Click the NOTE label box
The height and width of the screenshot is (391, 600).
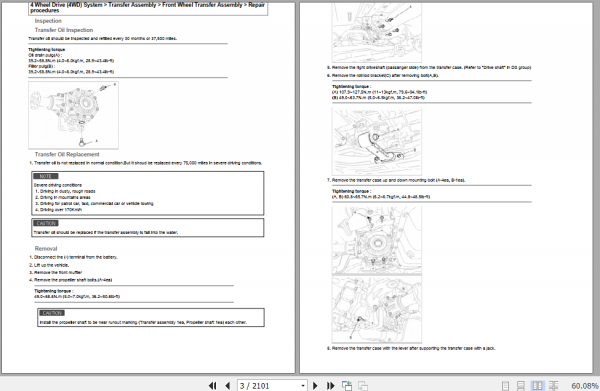(x=46, y=176)
